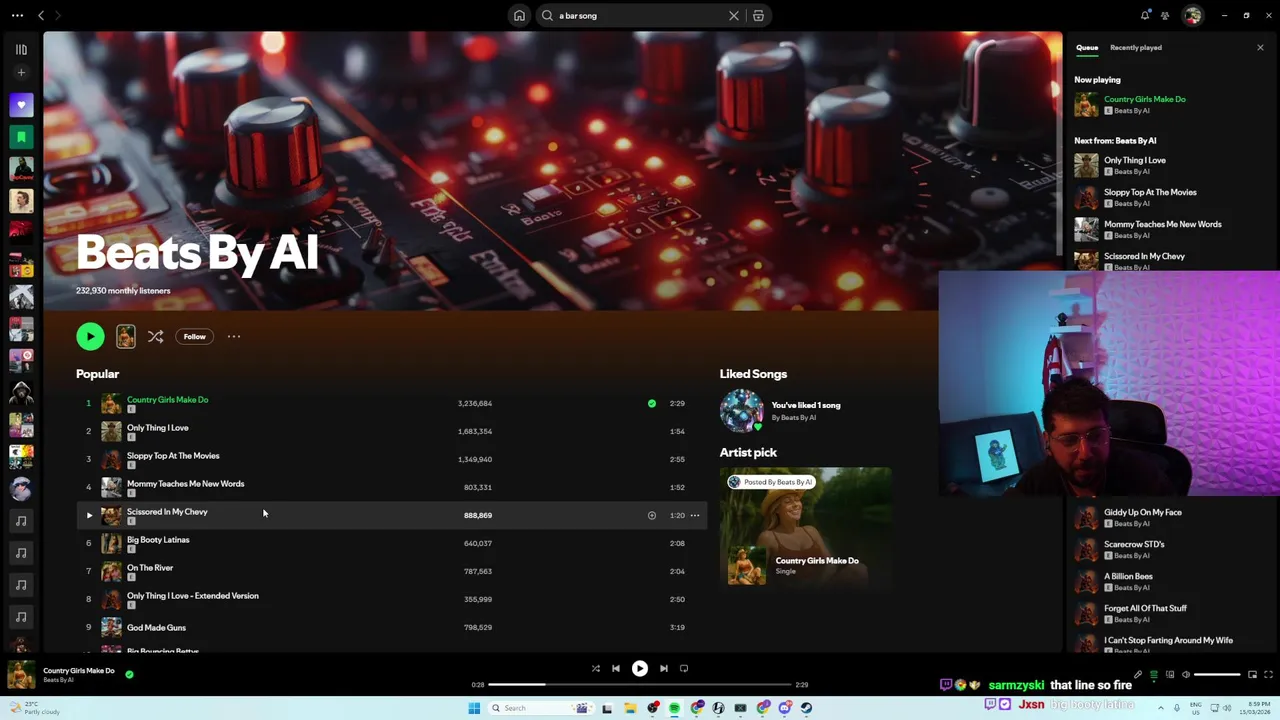Open more options for Scissored In My Chevy
1280x720 pixels.
coord(695,516)
